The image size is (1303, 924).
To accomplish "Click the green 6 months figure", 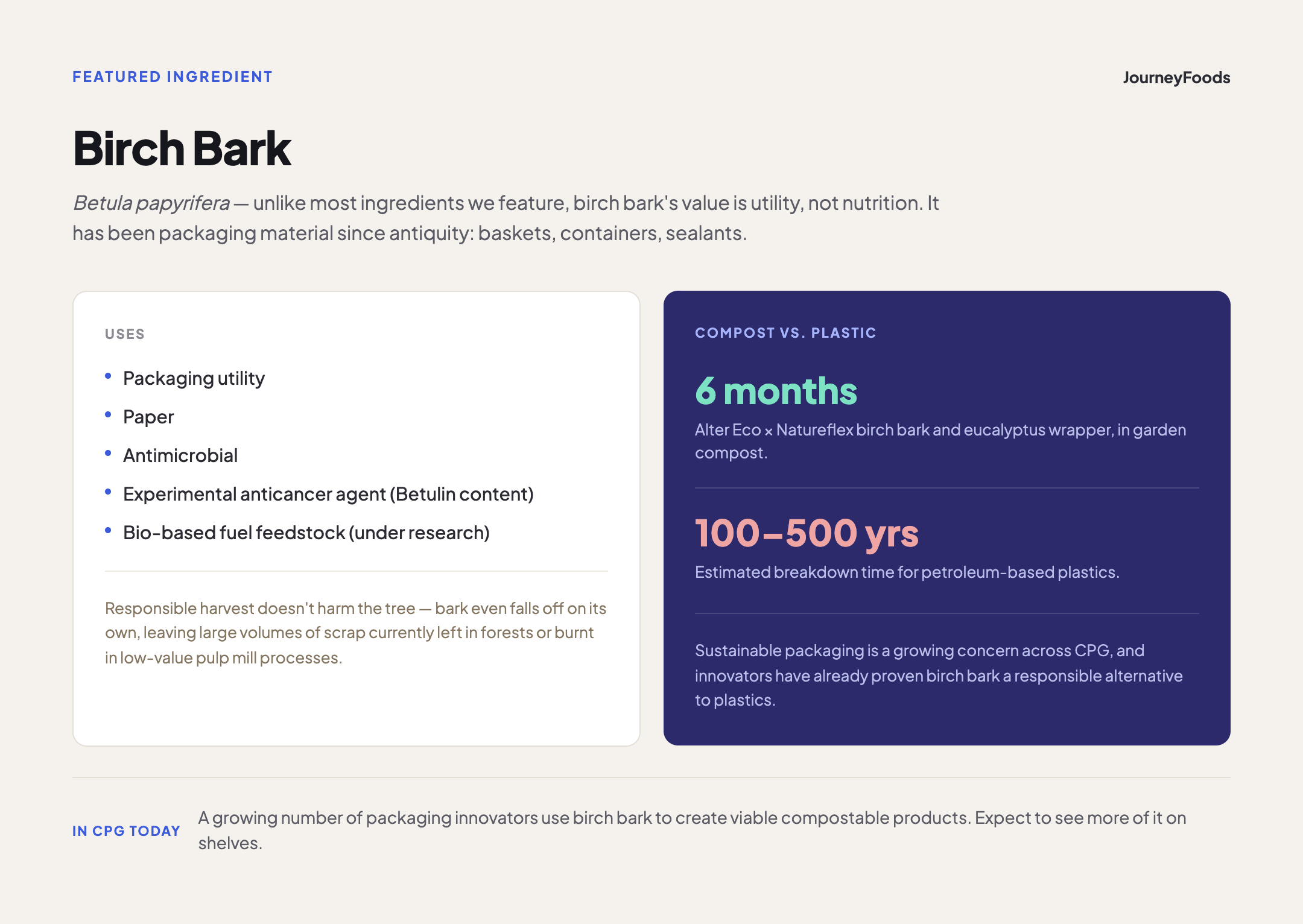I will point(776,391).
